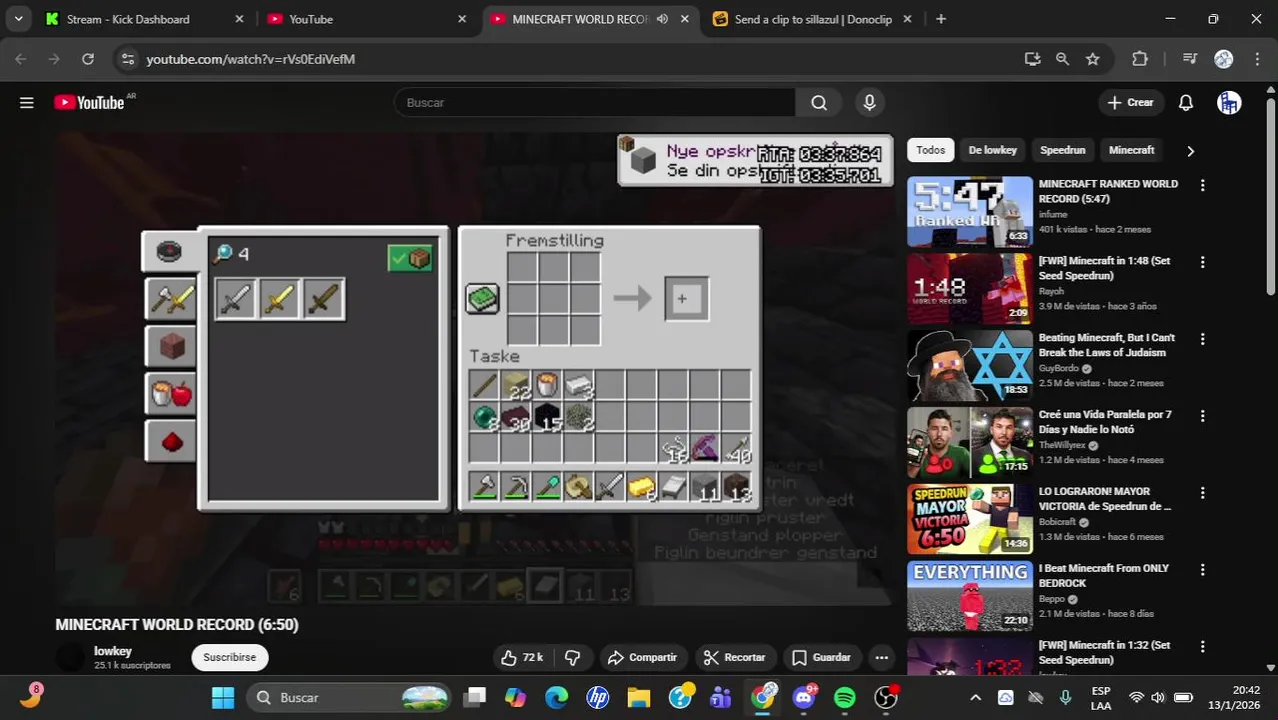Open options for the Vida Paralela video

1202,416
